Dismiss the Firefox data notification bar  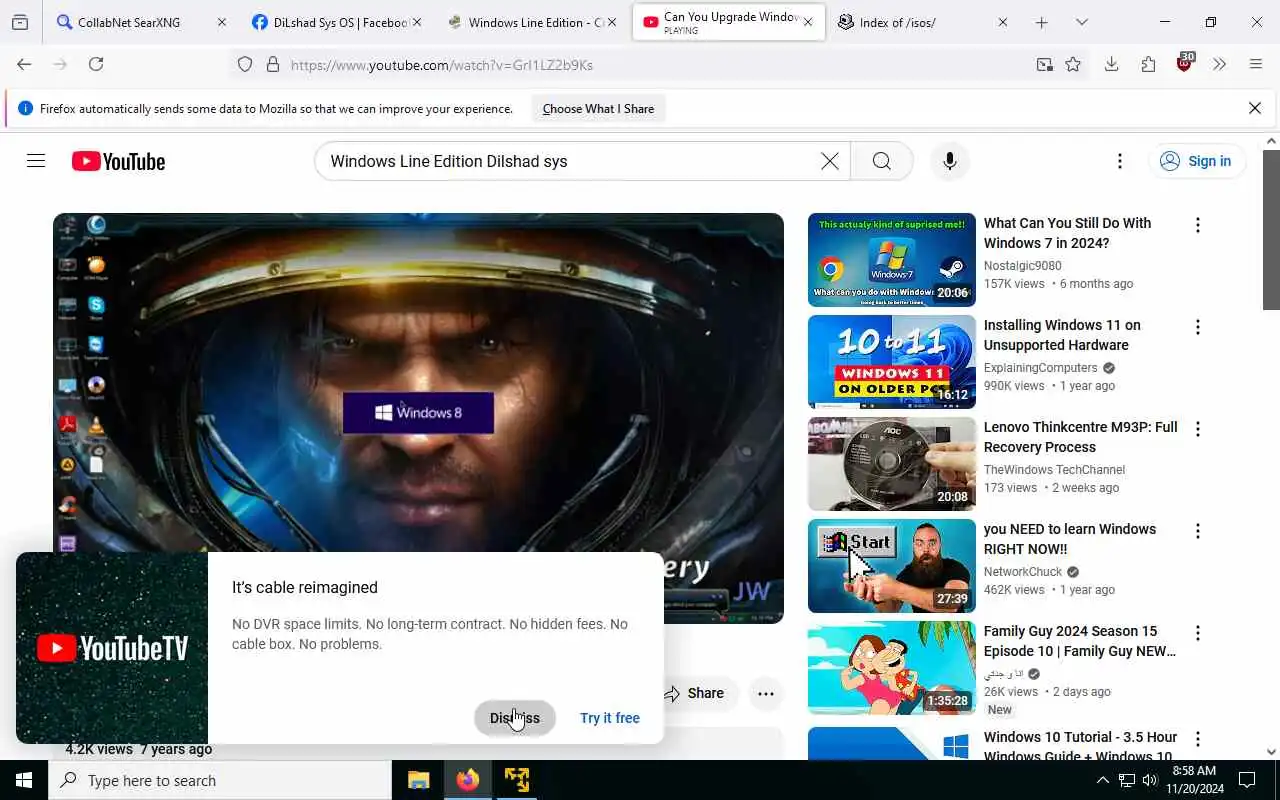tap(1255, 108)
